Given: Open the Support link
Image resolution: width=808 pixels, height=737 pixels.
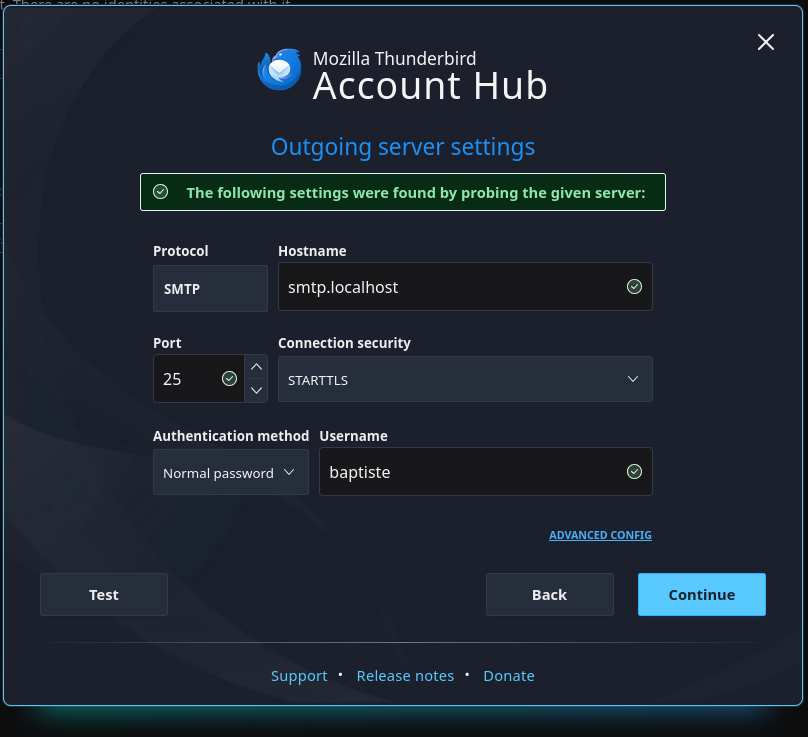Looking at the screenshot, I should point(299,675).
